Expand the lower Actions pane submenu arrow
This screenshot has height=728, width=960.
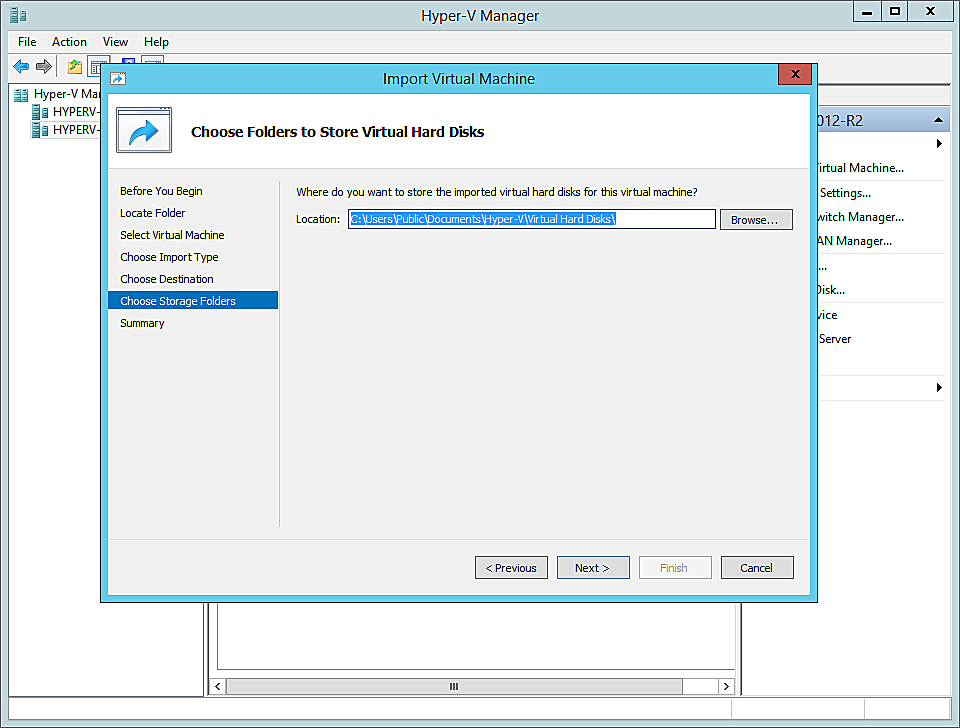pos(939,388)
